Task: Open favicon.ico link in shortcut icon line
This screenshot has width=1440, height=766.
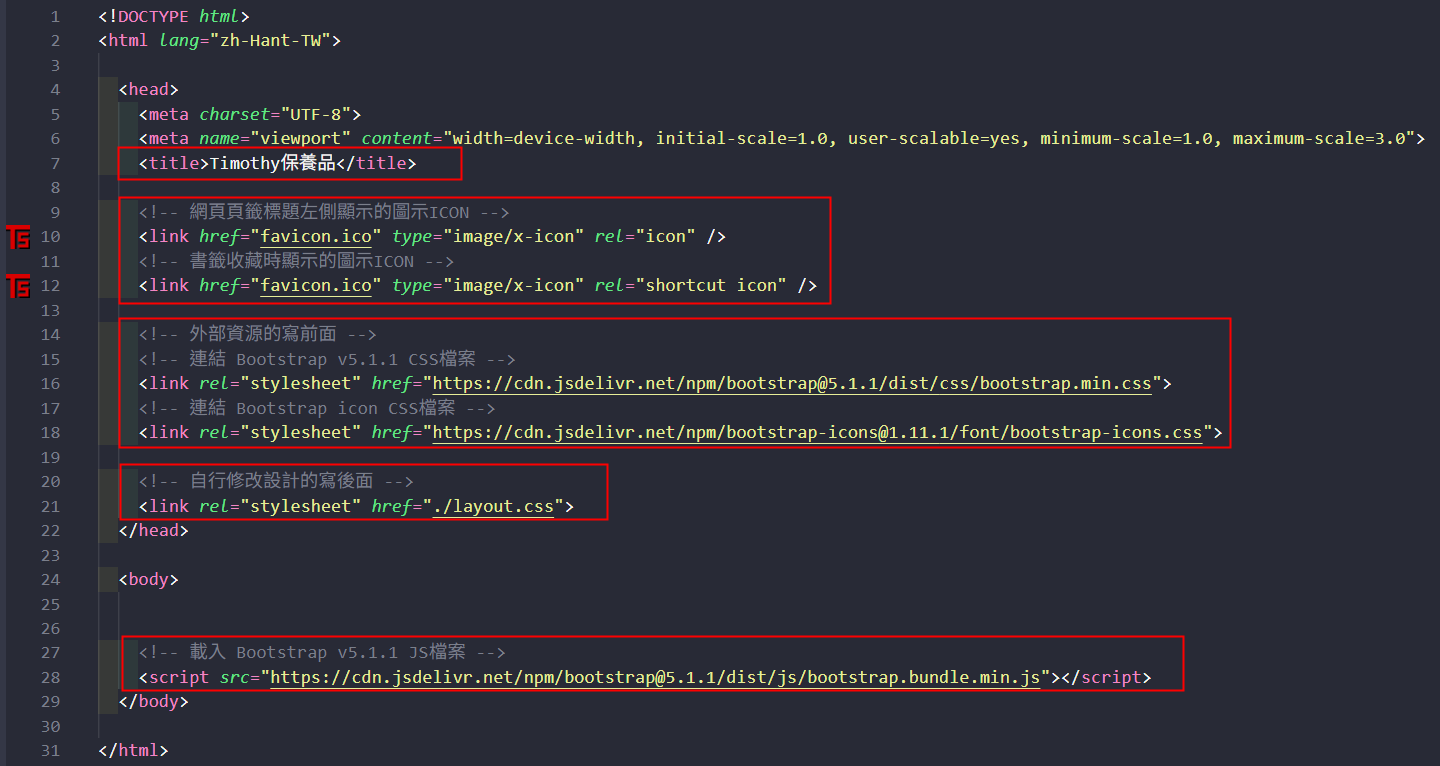Action: click(x=316, y=286)
